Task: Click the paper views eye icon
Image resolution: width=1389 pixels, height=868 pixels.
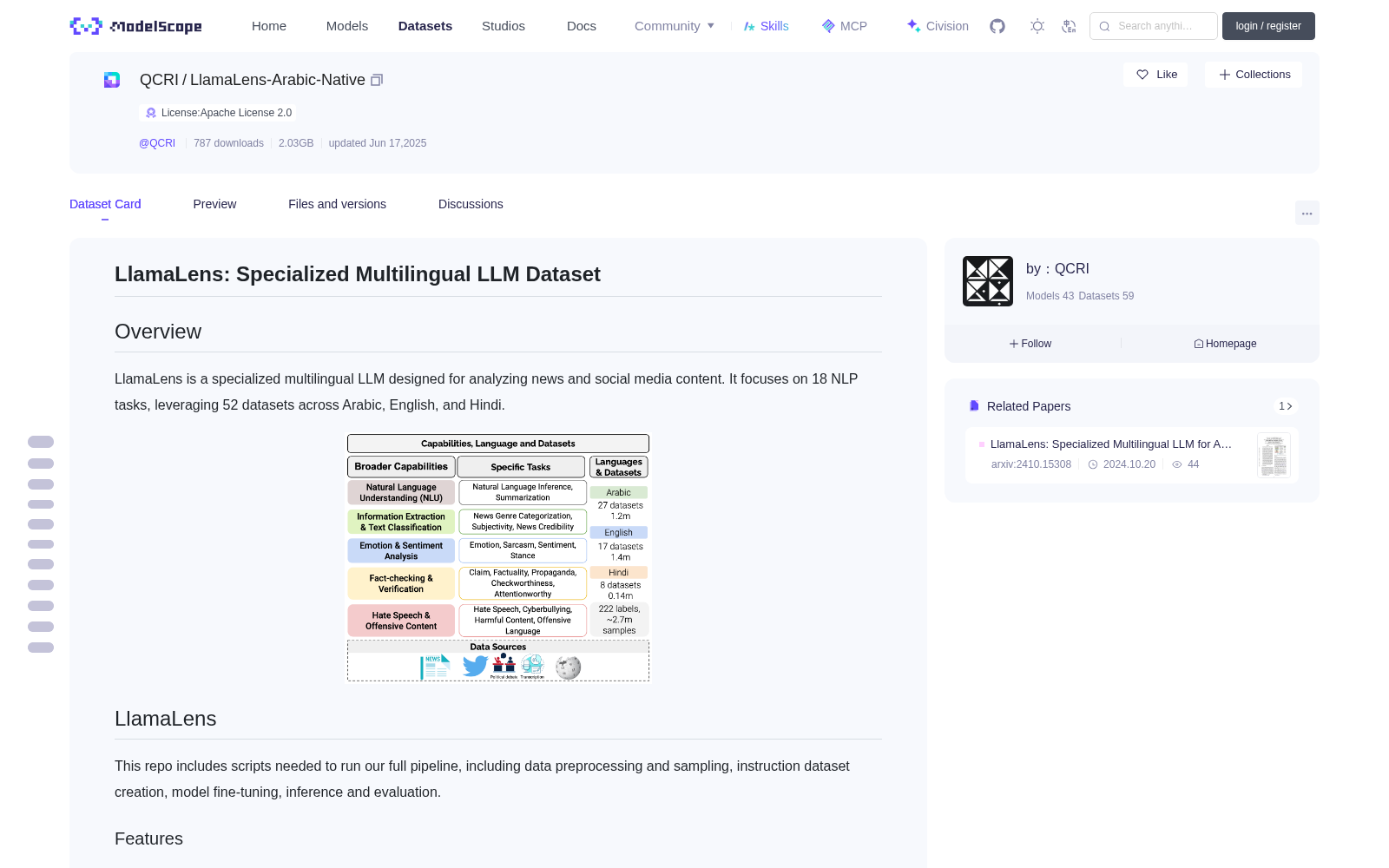Action: point(1177,464)
